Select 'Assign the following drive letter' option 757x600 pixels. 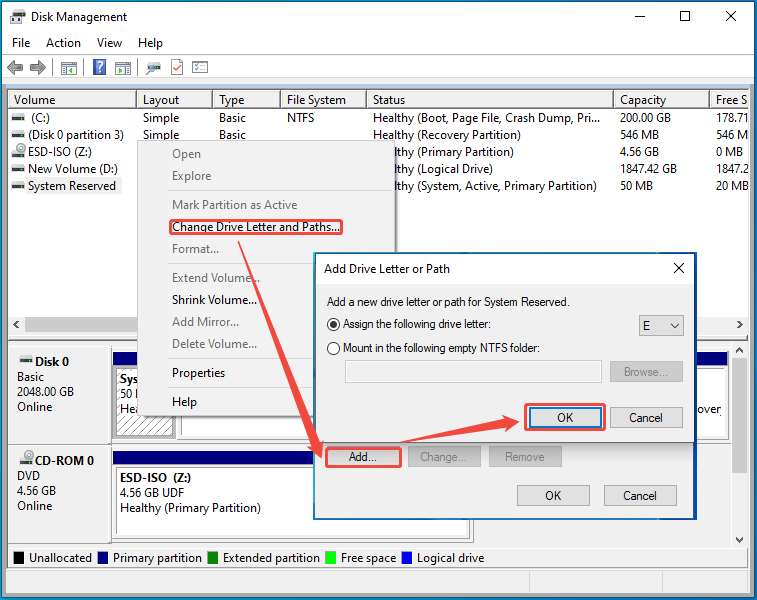tap(334, 325)
